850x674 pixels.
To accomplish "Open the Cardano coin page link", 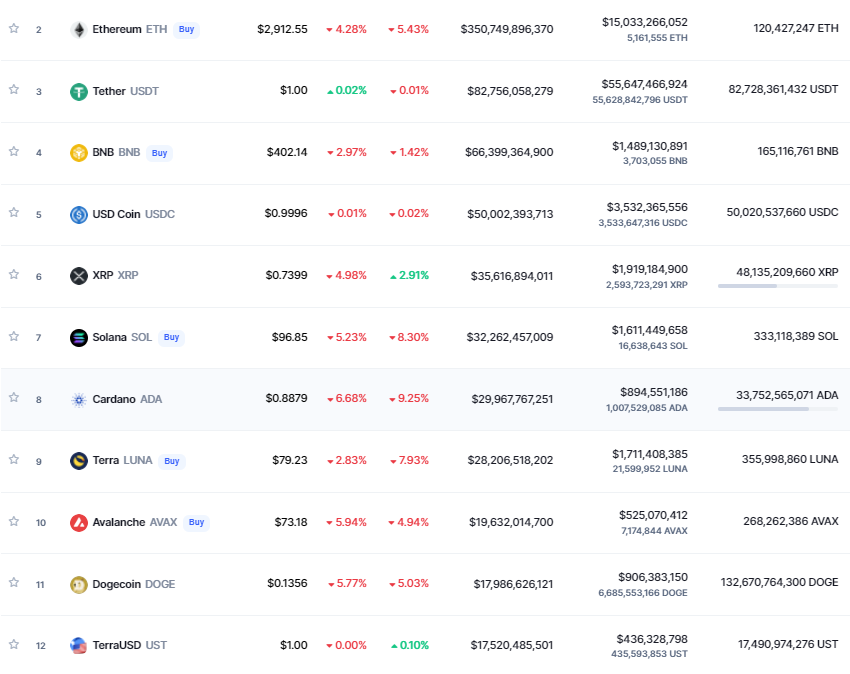I will pyautogui.click(x=127, y=399).
